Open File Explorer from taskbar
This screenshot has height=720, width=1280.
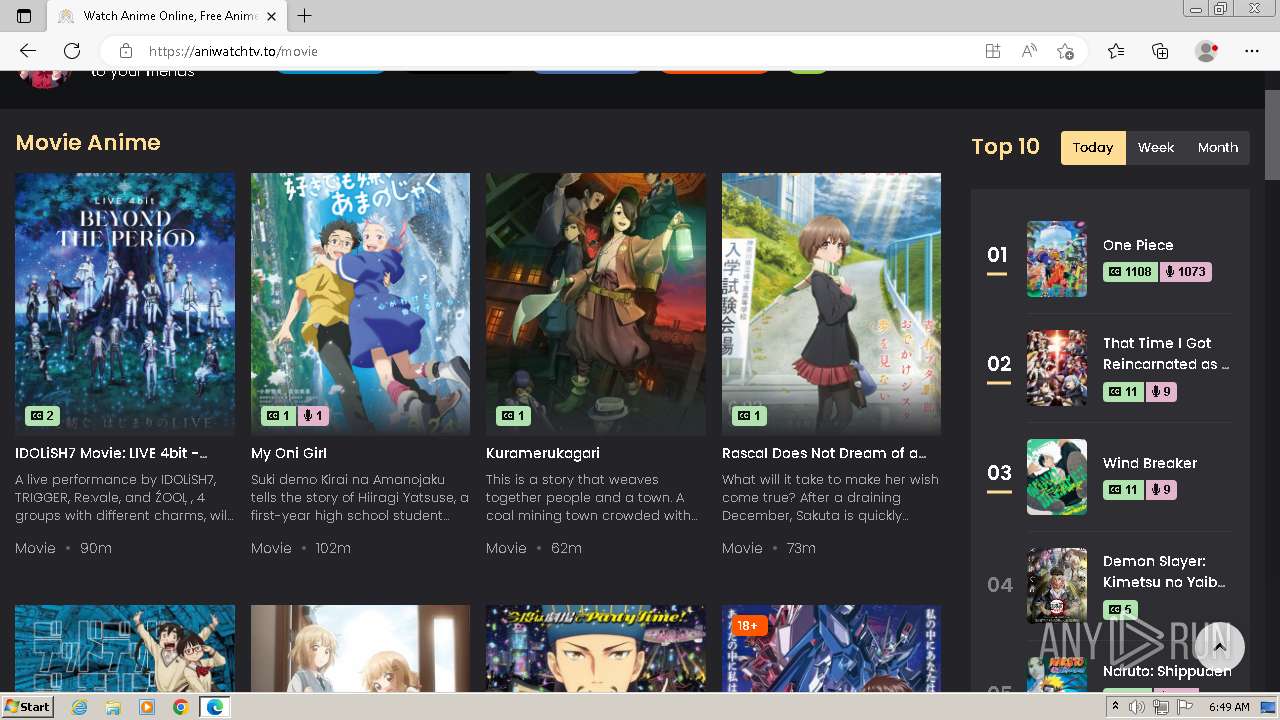point(113,707)
